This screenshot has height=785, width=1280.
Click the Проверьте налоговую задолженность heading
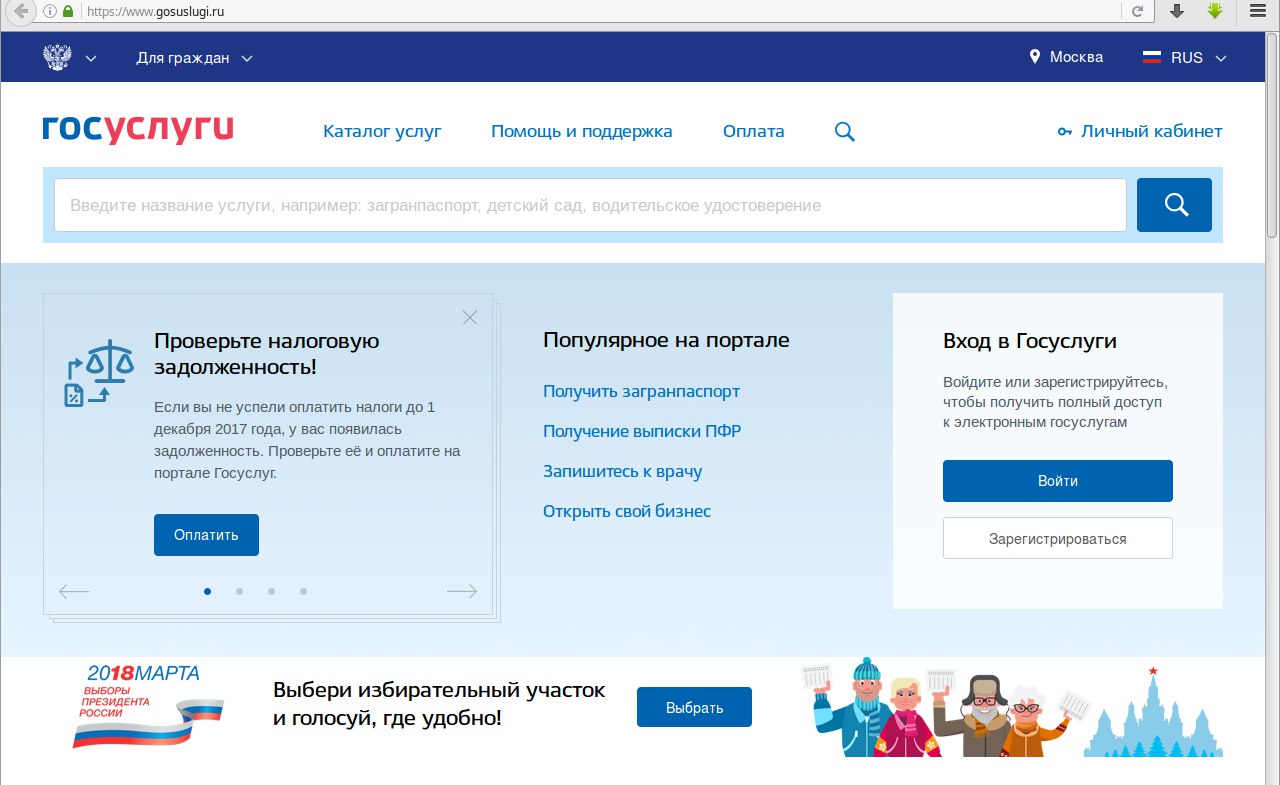point(267,353)
